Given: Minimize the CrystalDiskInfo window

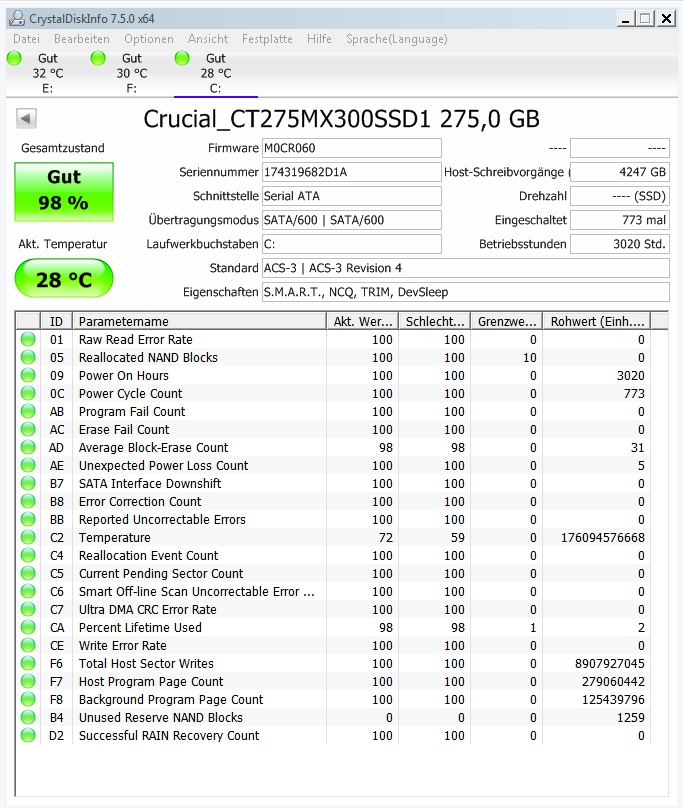Looking at the screenshot, I should coord(626,19).
